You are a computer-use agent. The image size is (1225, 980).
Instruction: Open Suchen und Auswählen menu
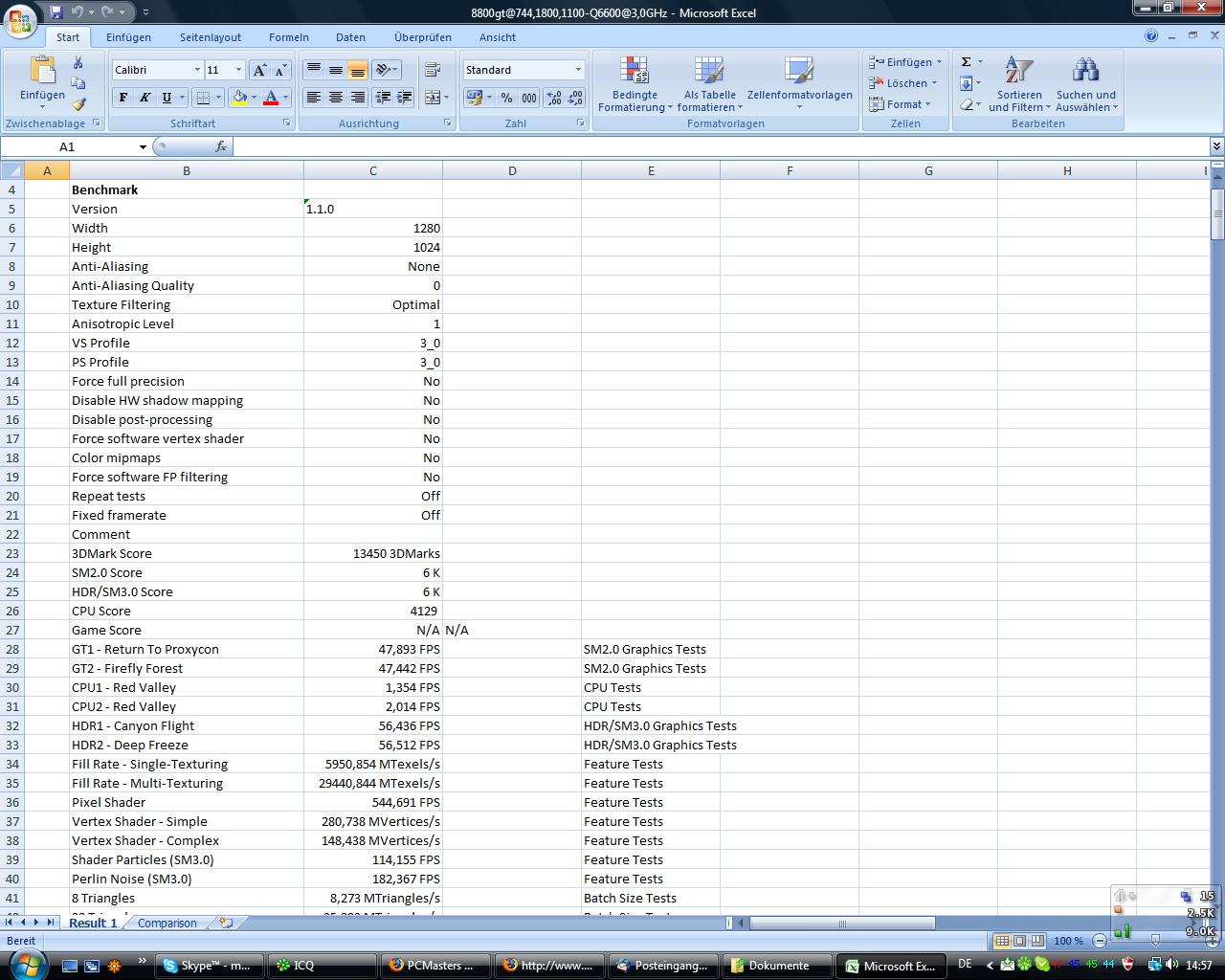click(x=1086, y=84)
